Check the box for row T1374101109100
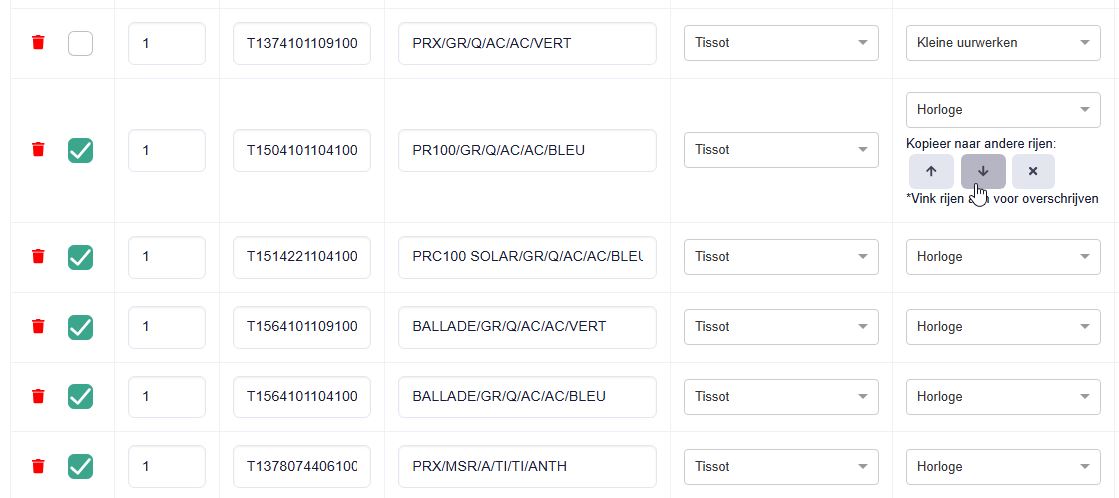Image resolution: width=1119 pixels, height=498 pixels. (x=80, y=44)
